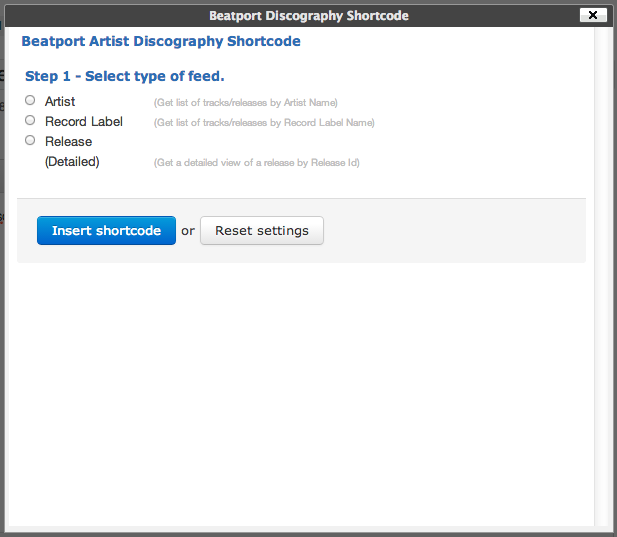Screen dimensions: 617x537
Task: Pick the Release (Detailed) radio button
Action: click(x=30, y=140)
